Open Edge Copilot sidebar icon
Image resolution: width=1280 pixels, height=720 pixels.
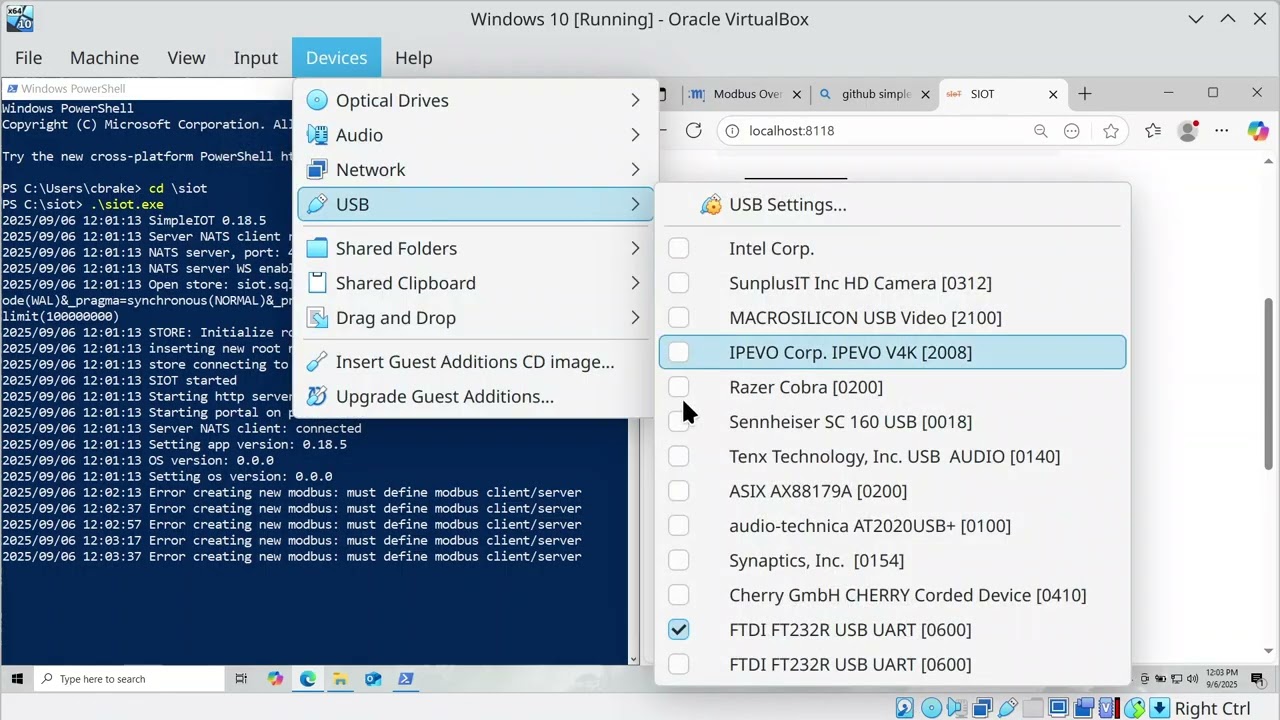pos(1257,131)
